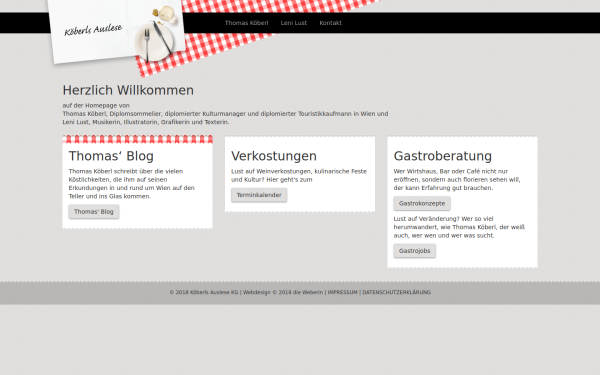Screen dimensions: 600x375
Task: Click the Gastrokonzepte button
Action: [x=422, y=204]
